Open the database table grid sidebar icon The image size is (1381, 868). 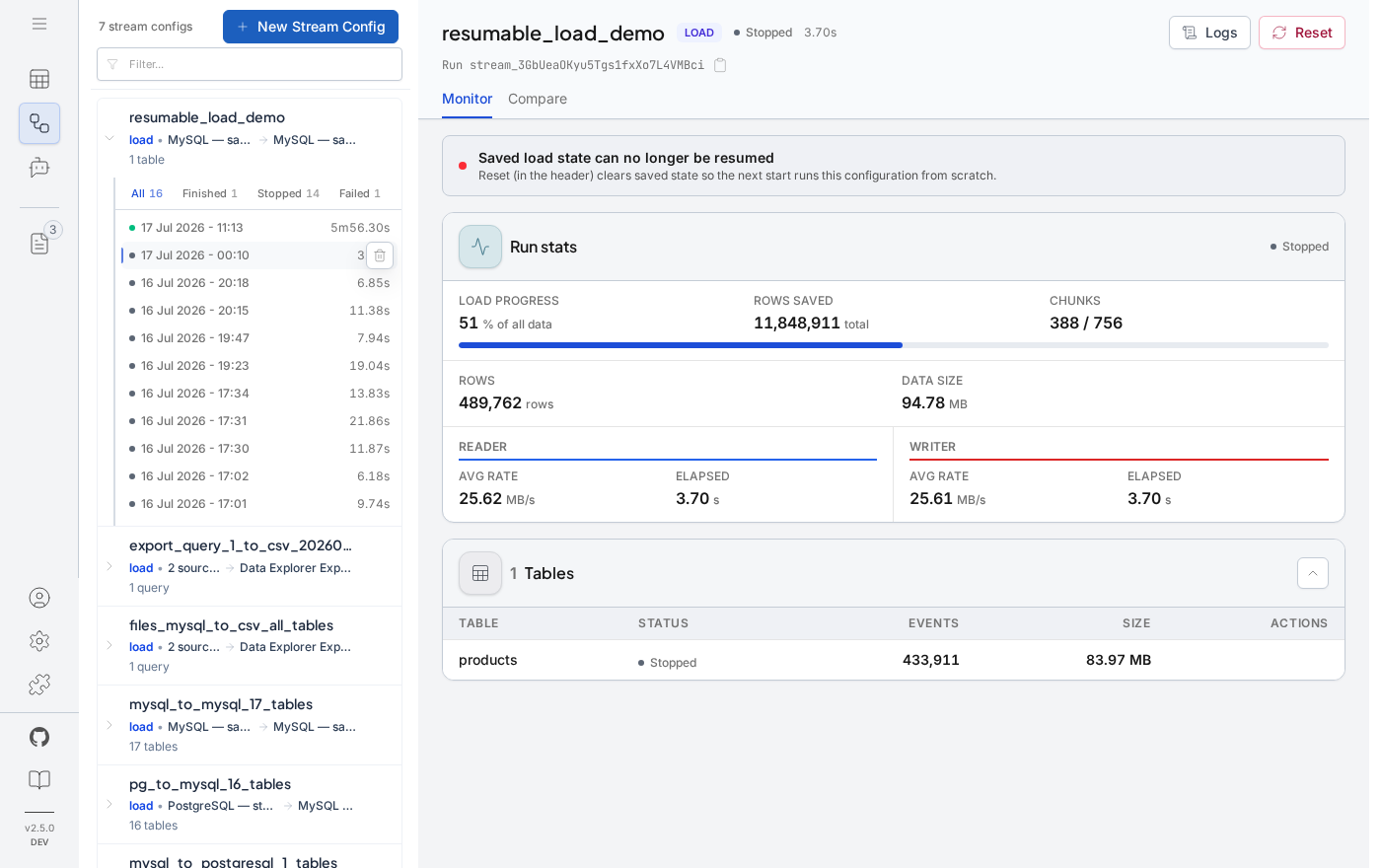(x=39, y=79)
